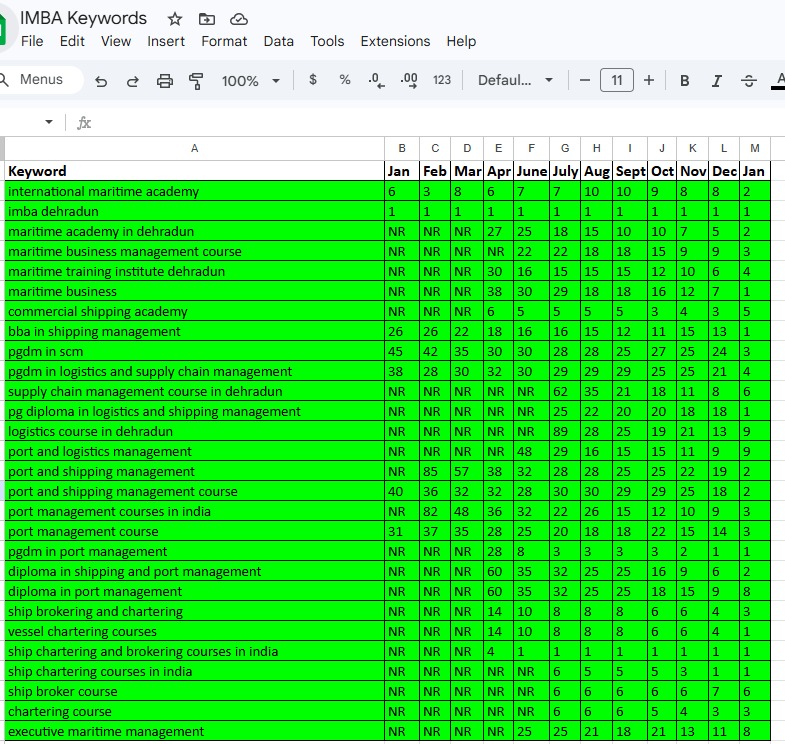Select column F header
This screenshot has height=744, width=785.
[x=531, y=148]
